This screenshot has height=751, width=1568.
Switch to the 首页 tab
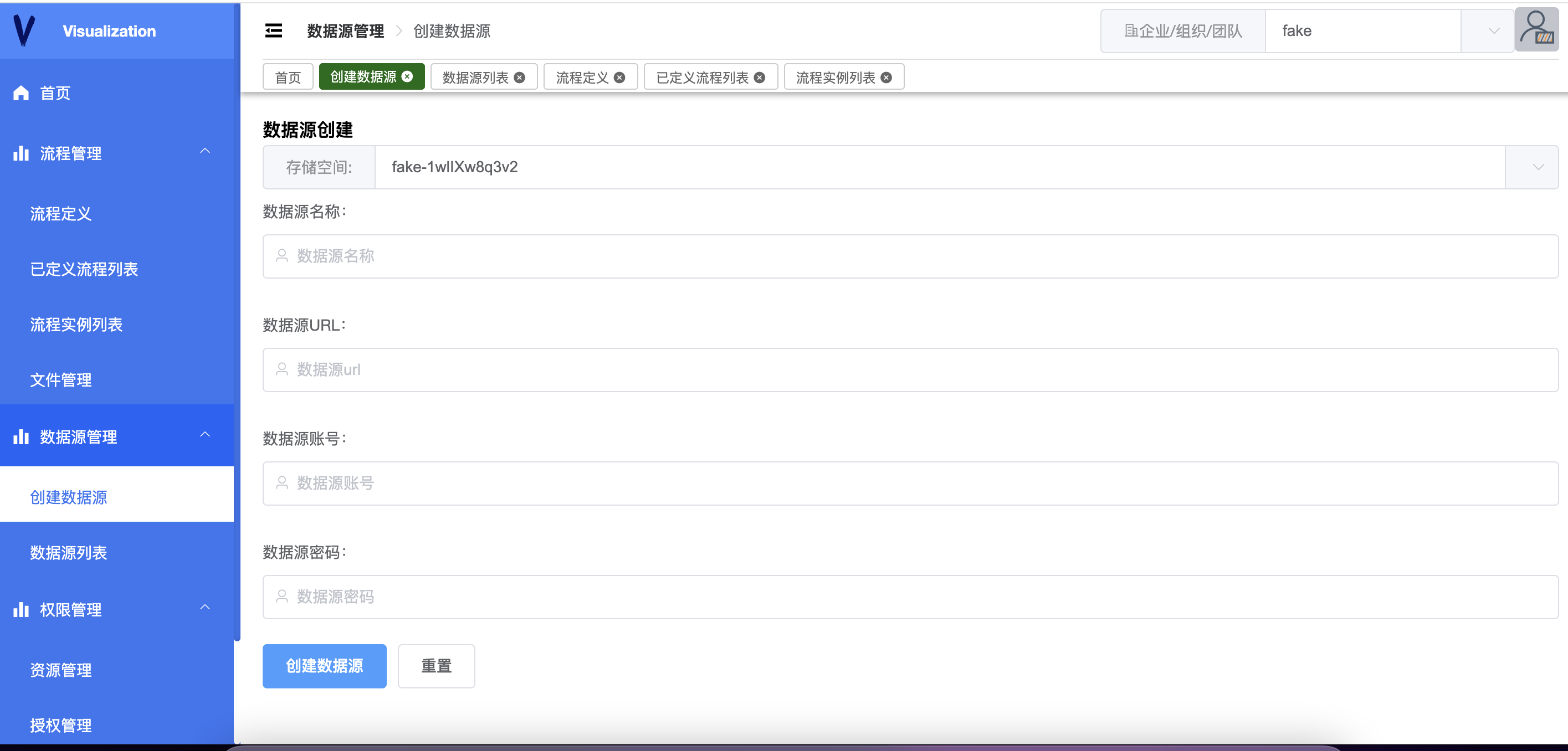tap(288, 78)
